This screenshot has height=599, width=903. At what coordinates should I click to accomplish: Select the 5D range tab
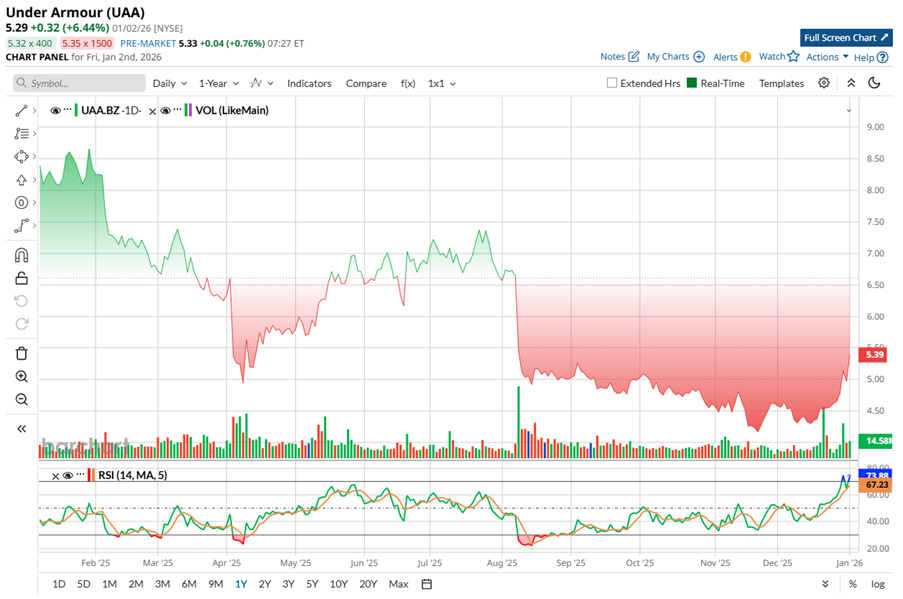pyautogui.click(x=84, y=584)
